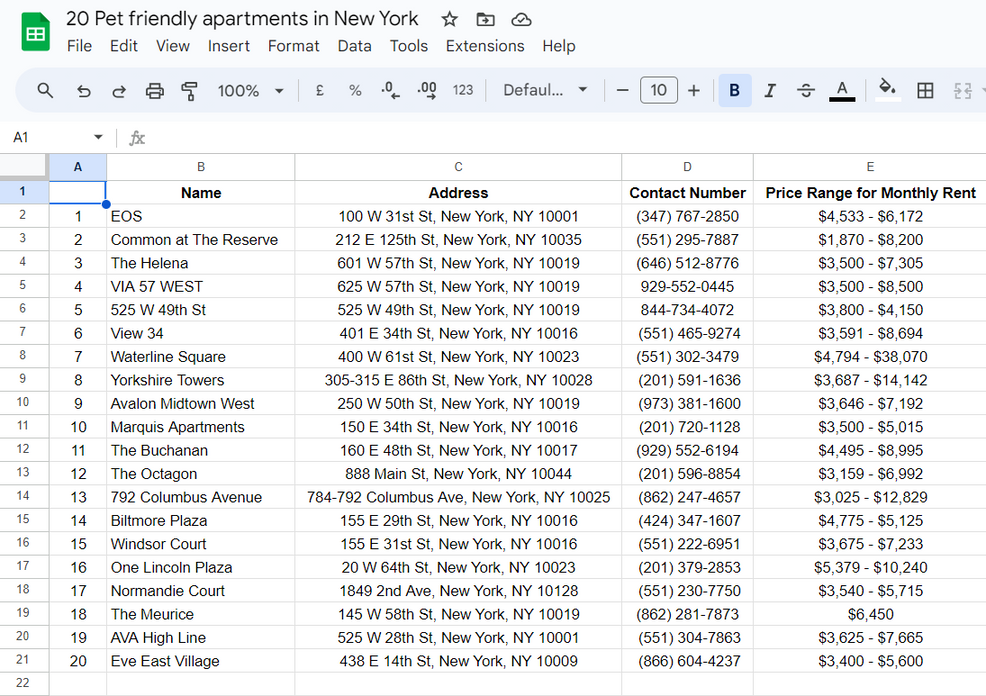Viewport: 986px width, 696px height.
Task: Click the Name header cell
Action: click(x=201, y=192)
